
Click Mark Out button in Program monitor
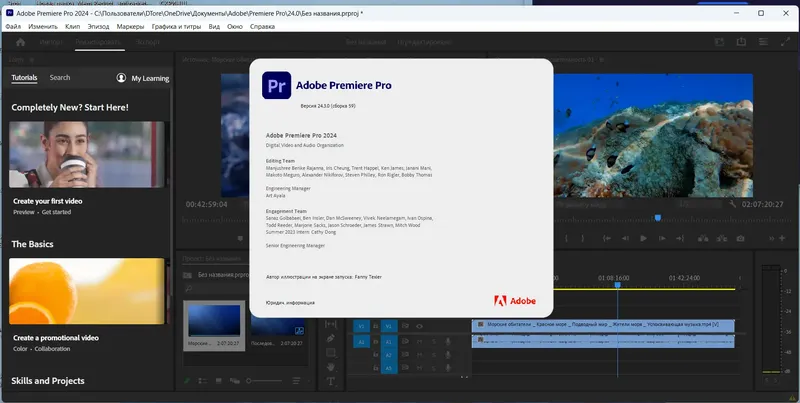582,238
